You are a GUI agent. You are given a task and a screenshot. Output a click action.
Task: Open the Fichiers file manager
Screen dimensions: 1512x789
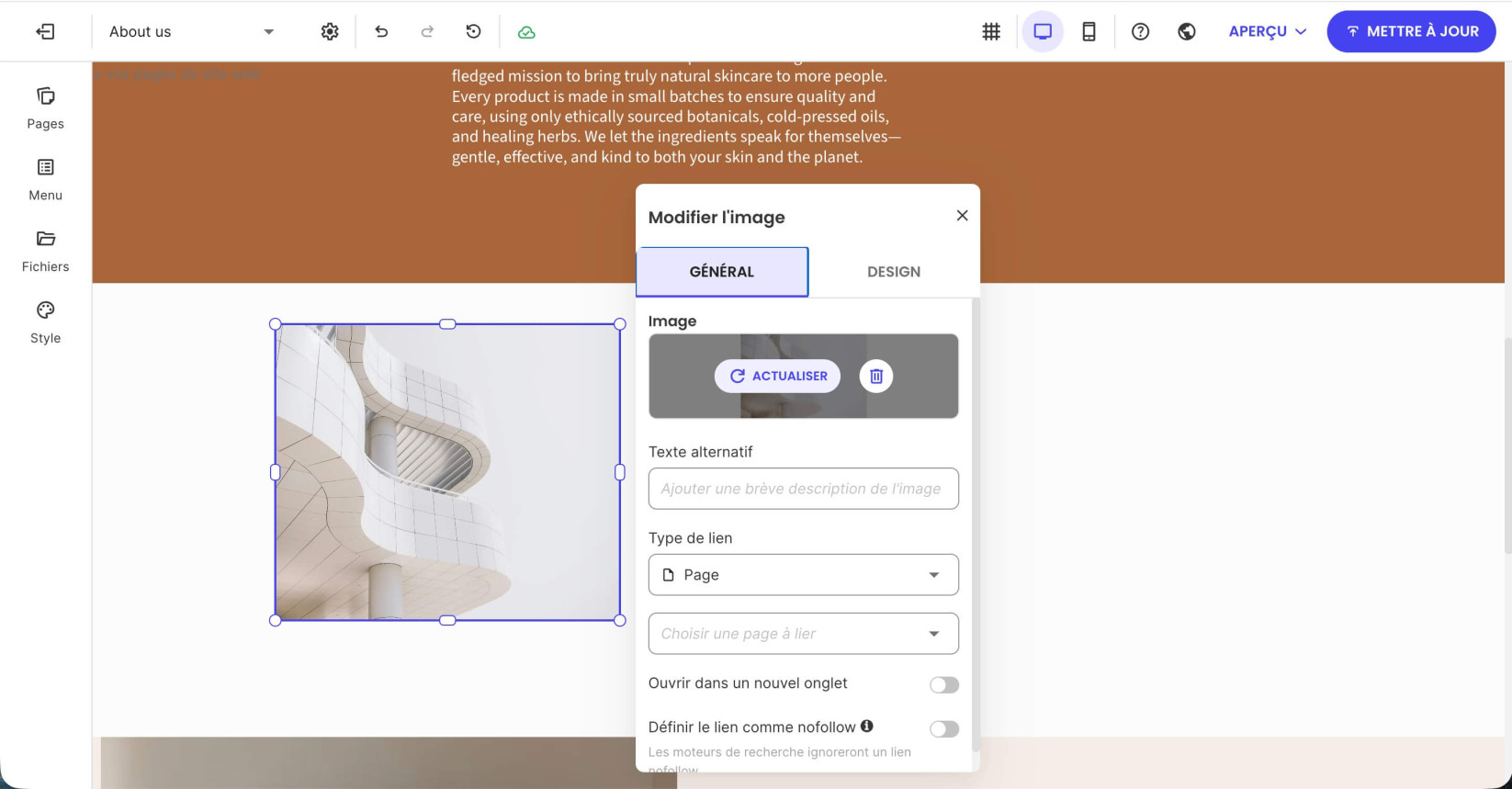pos(45,252)
